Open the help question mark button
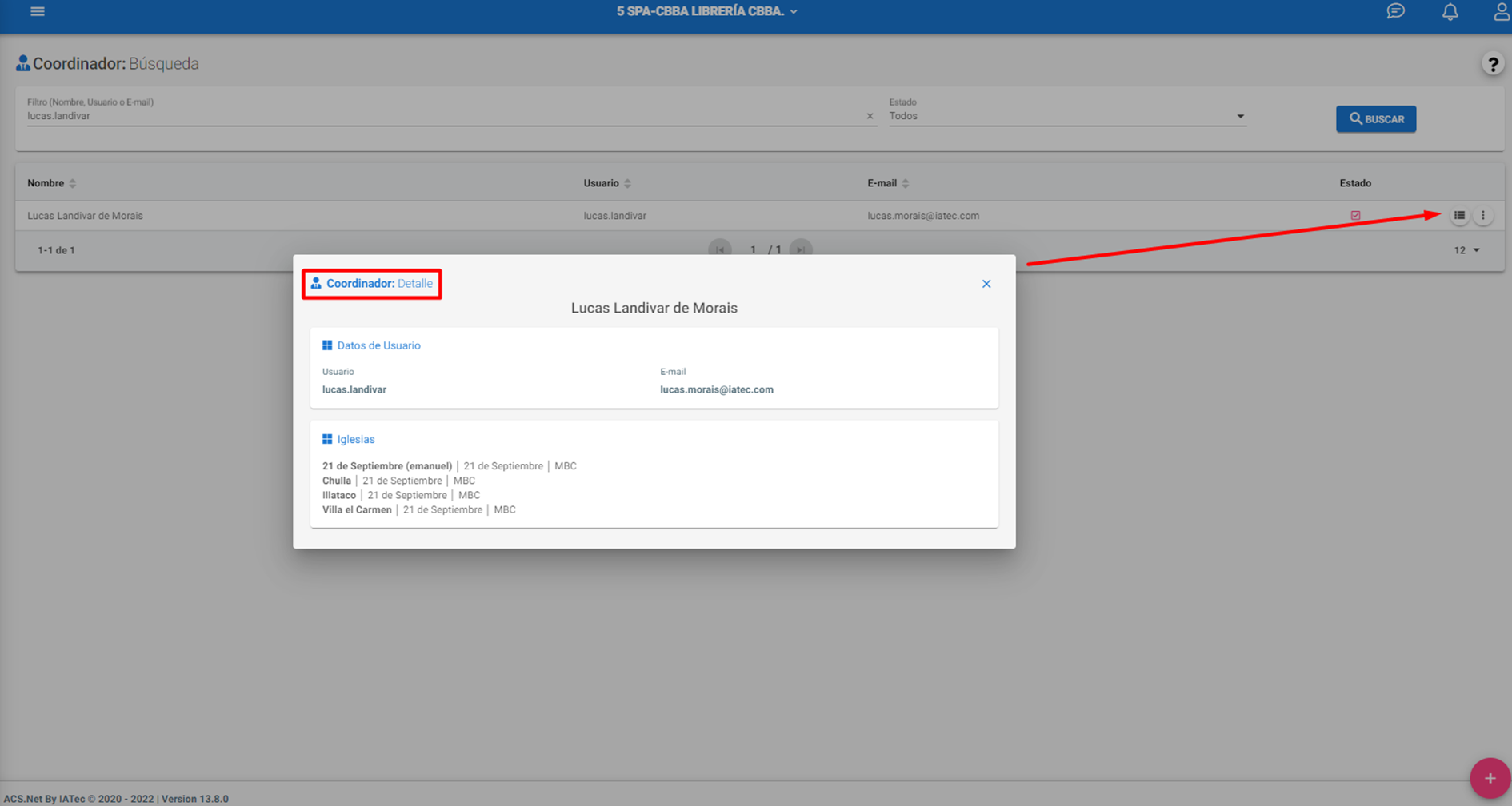The width and height of the screenshot is (1512, 806). 1492,64
